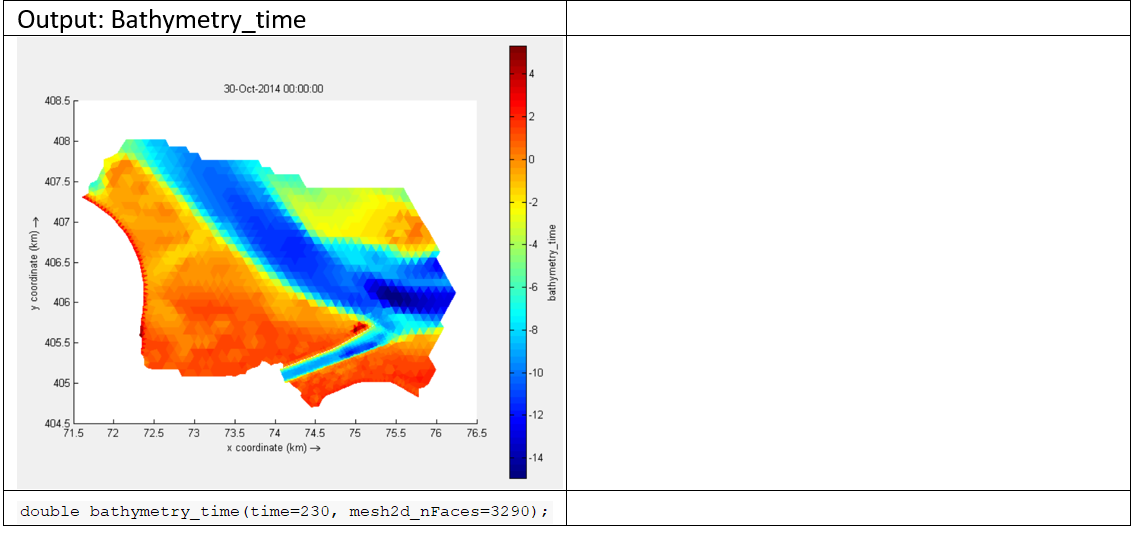Click the 71.5 tick on the x axis
1140x533 pixels.
point(72,434)
